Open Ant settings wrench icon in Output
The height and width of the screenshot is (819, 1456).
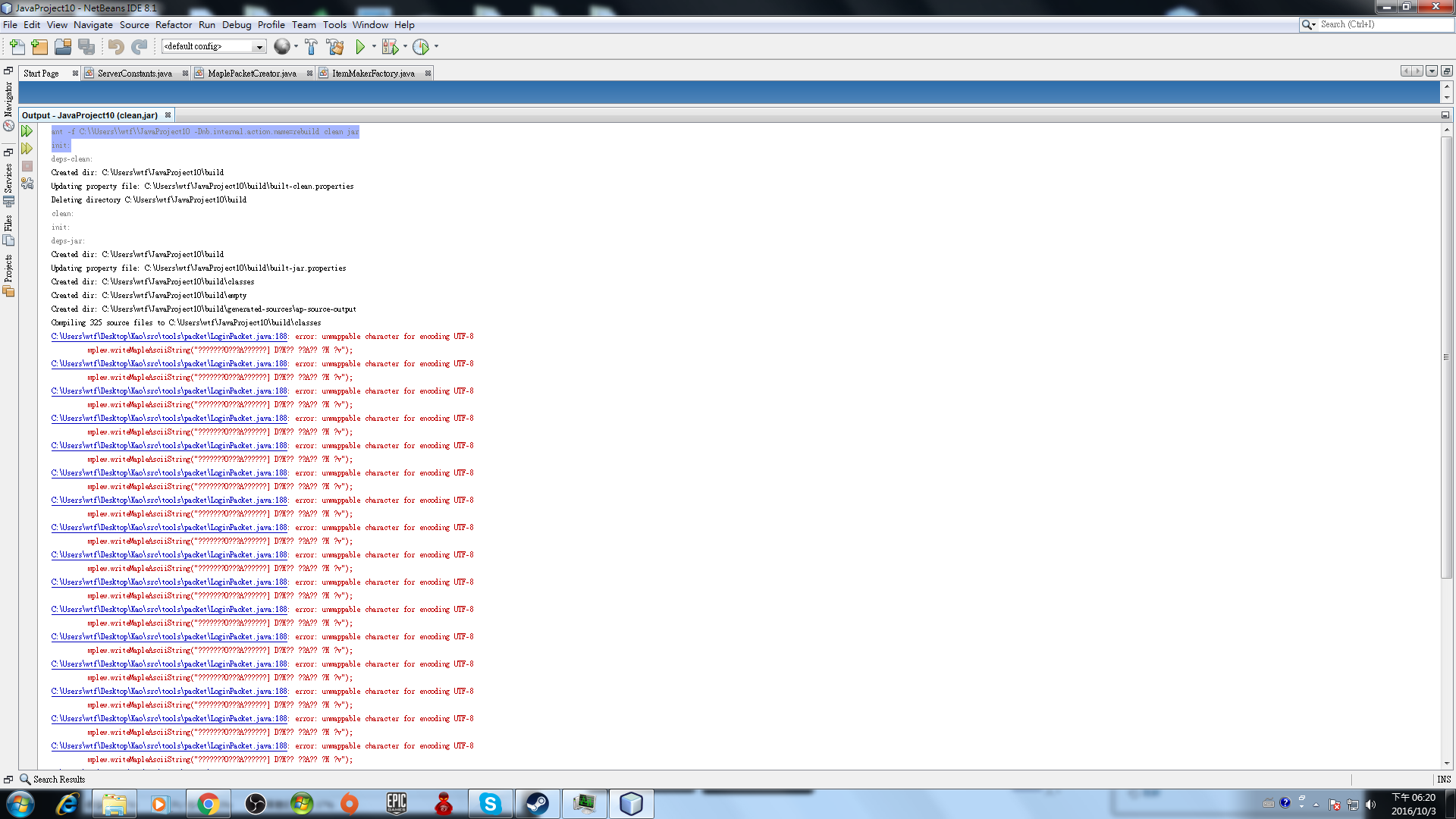point(27,184)
